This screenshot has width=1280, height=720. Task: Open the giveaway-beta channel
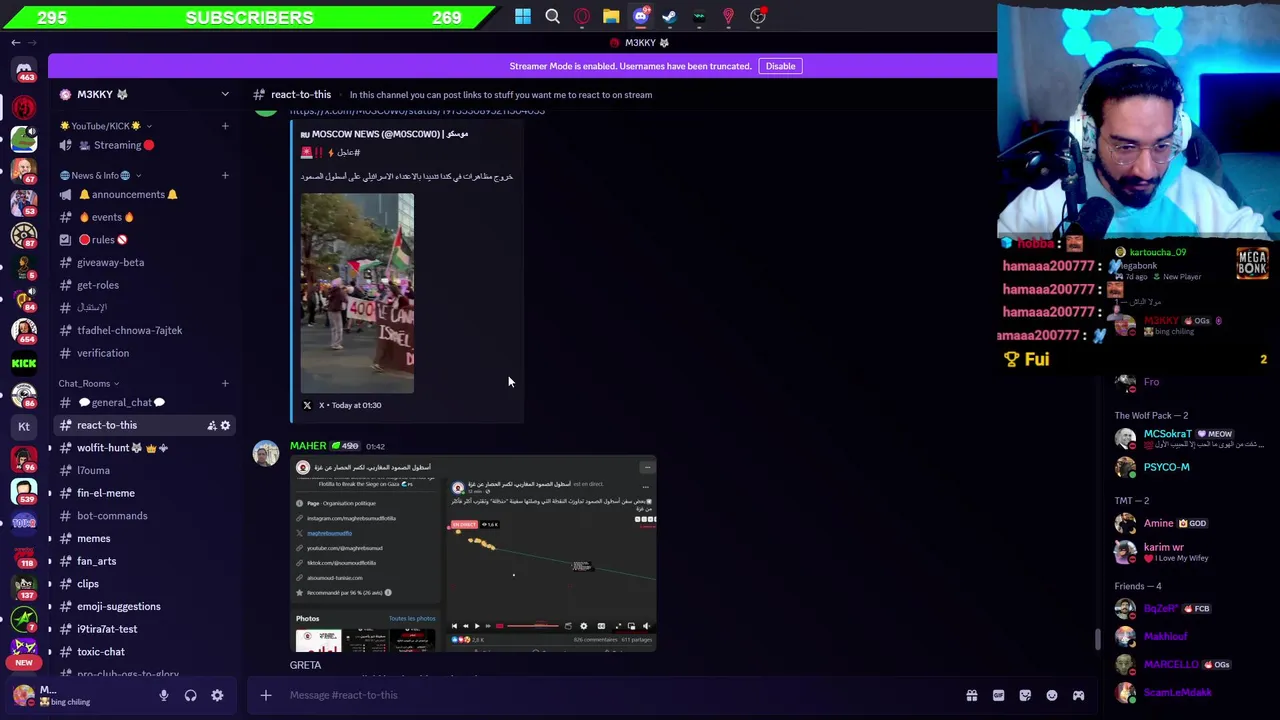(143, 263)
